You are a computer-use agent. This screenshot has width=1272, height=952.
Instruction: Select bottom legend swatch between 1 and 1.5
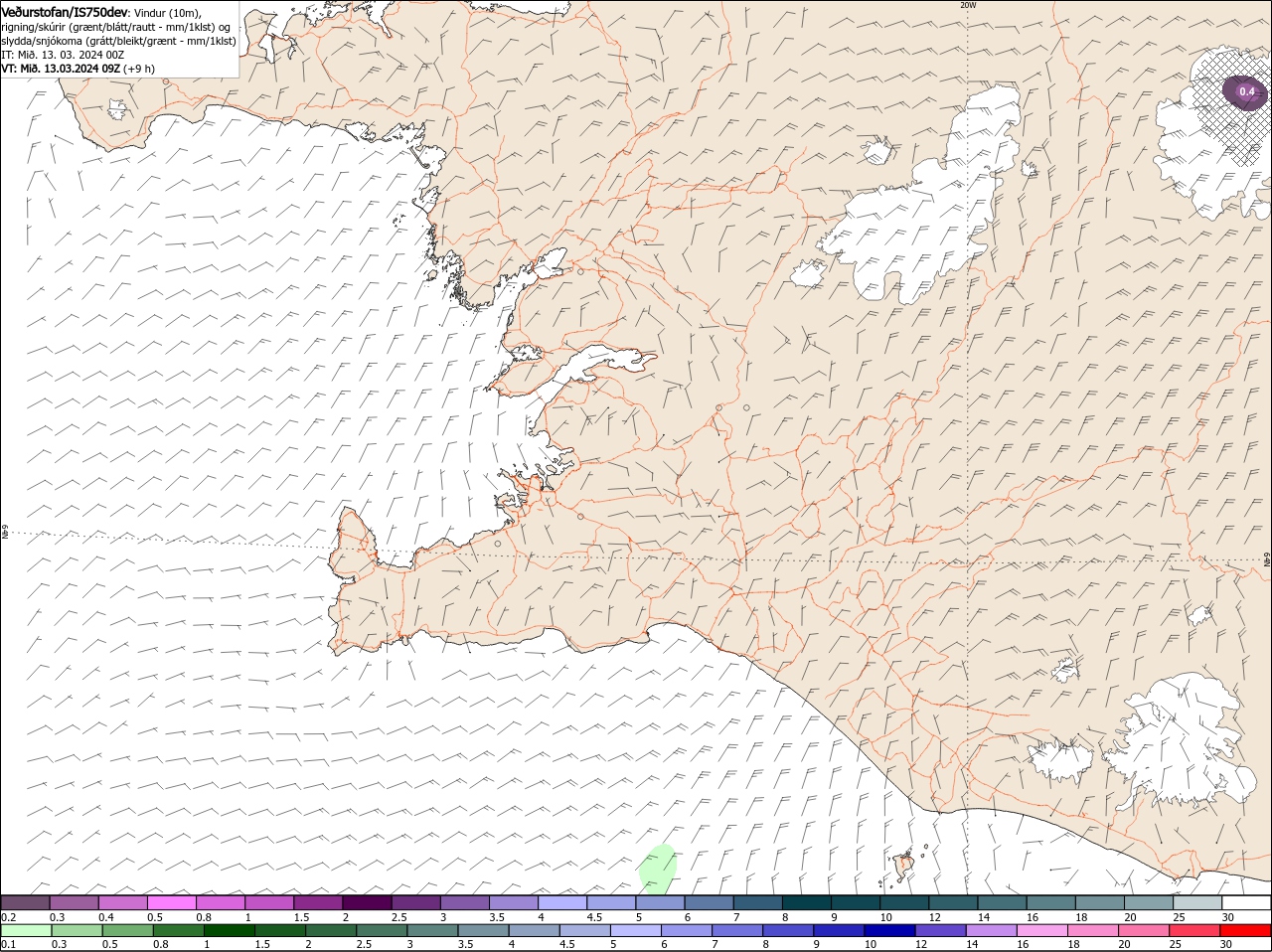click(230, 930)
